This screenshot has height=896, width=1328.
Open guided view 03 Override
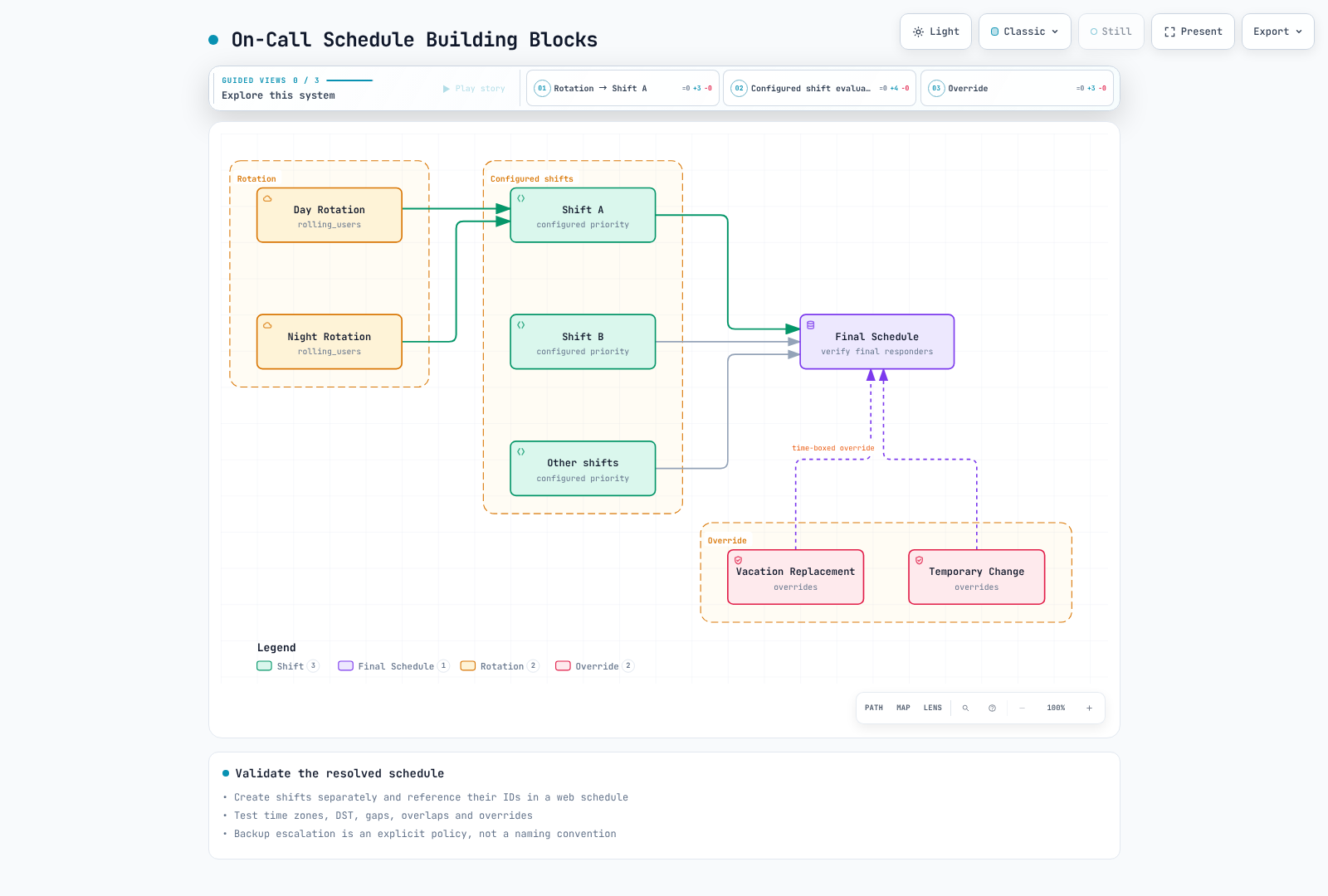1017,88
